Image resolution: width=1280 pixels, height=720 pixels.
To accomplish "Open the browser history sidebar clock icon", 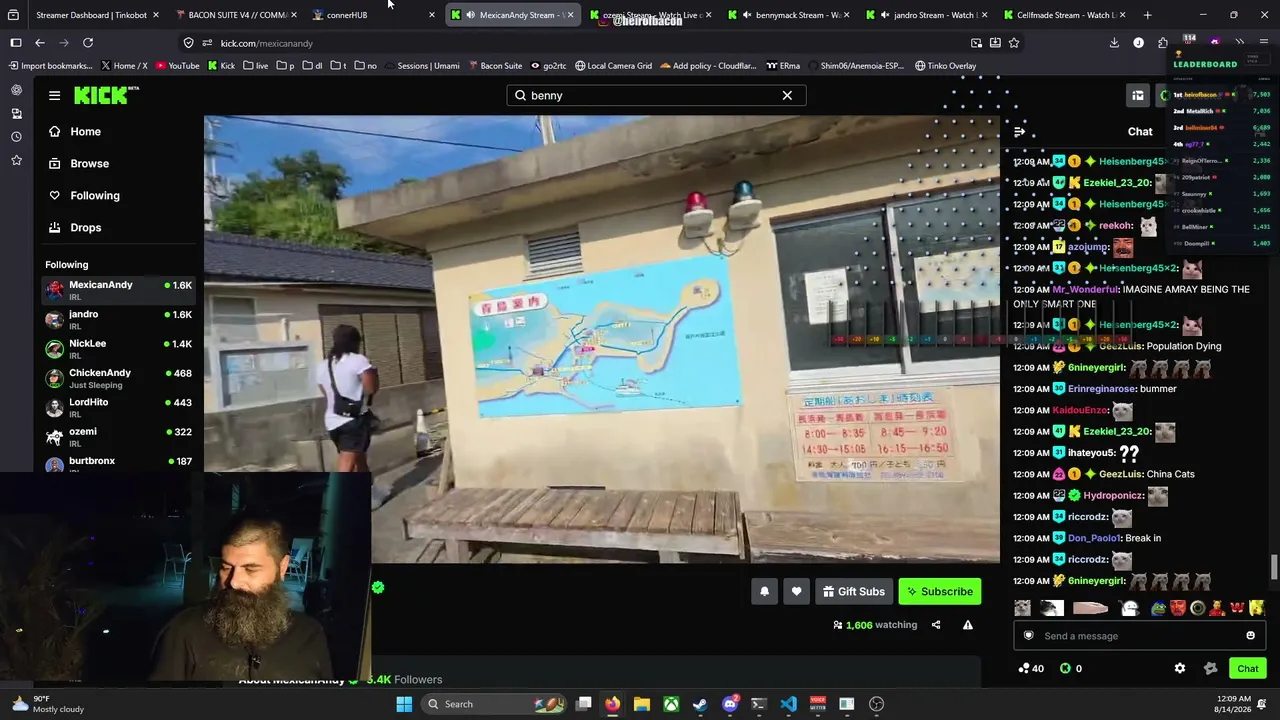I will pyautogui.click(x=16, y=137).
